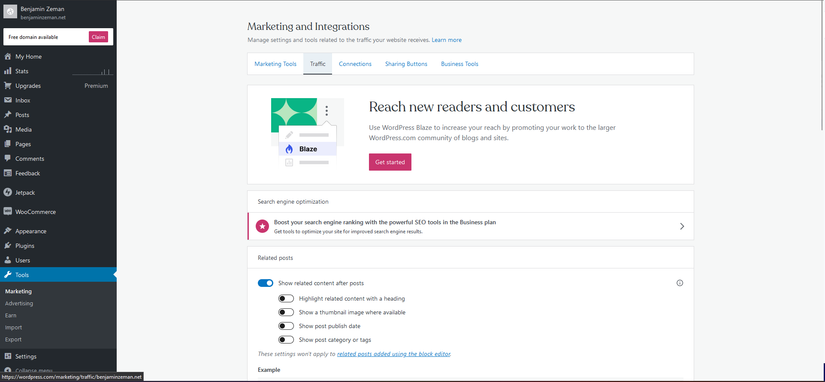Enable Show post publish date toggle
825x382 pixels.
click(x=286, y=326)
